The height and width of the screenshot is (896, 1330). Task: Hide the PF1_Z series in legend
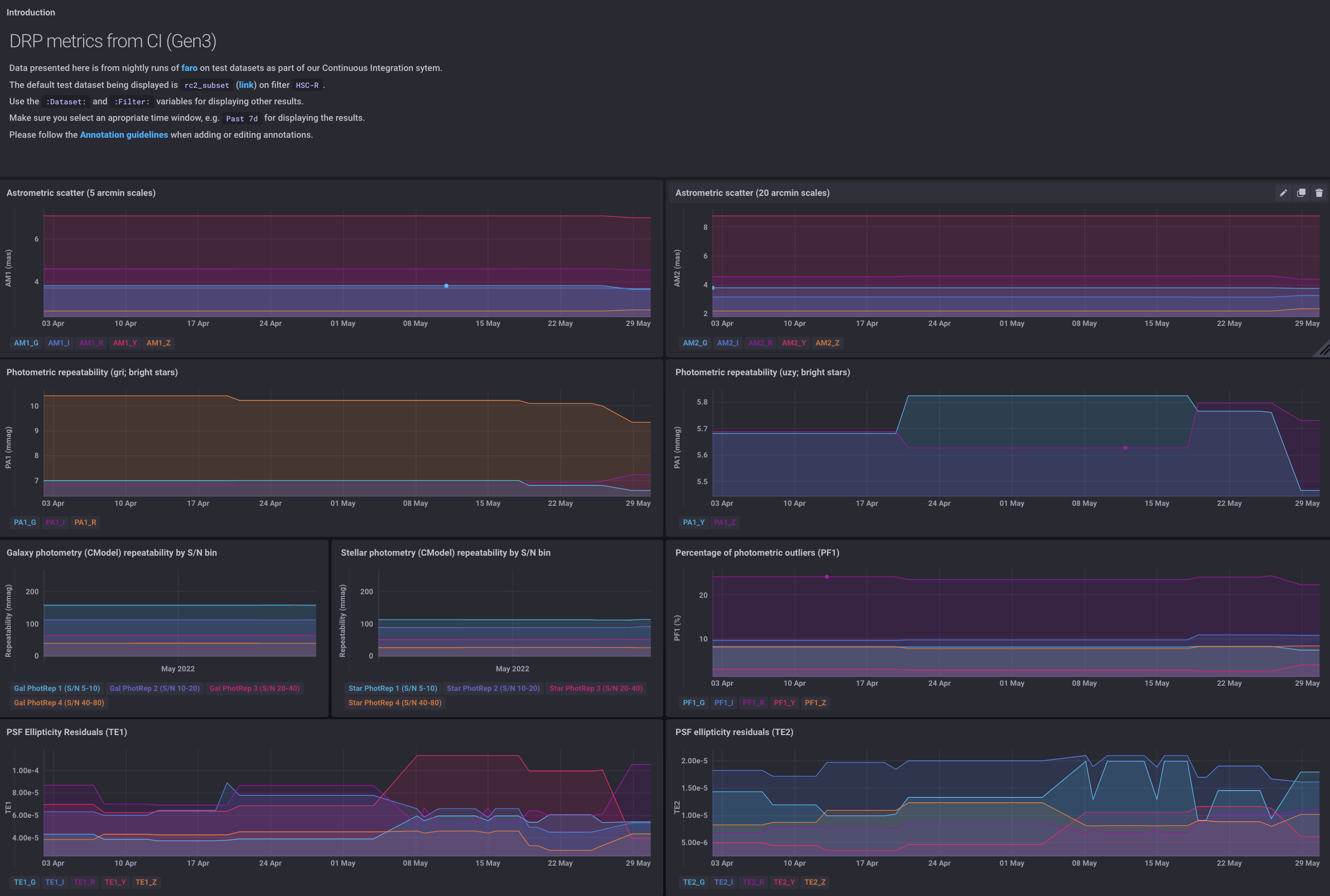click(815, 703)
